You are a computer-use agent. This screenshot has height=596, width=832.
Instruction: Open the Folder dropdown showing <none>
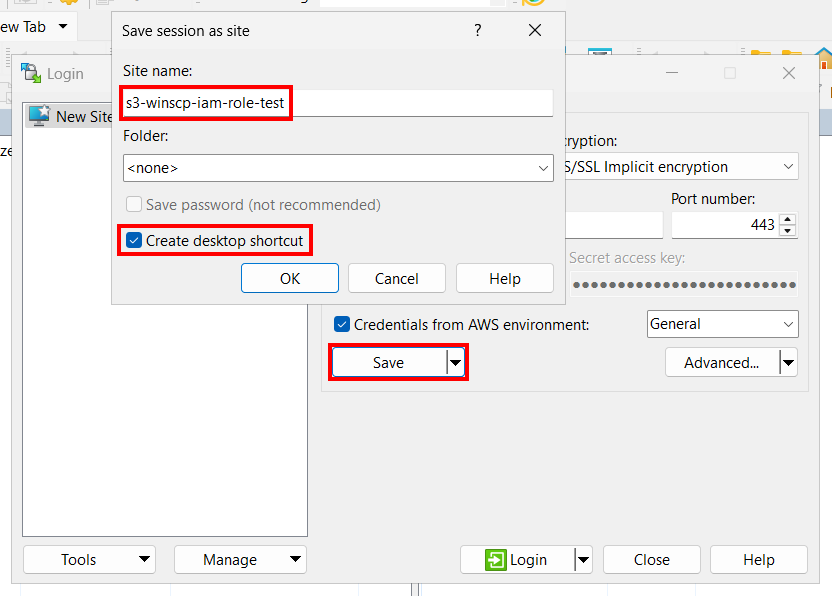click(338, 168)
